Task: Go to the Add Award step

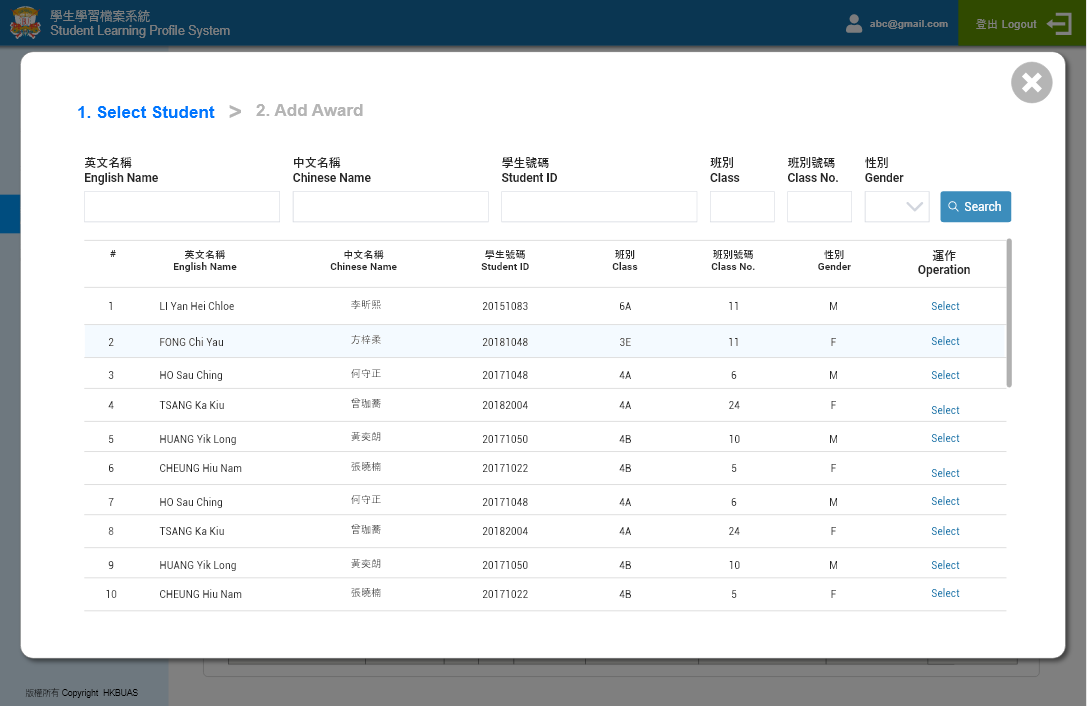Action: pyautogui.click(x=309, y=111)
